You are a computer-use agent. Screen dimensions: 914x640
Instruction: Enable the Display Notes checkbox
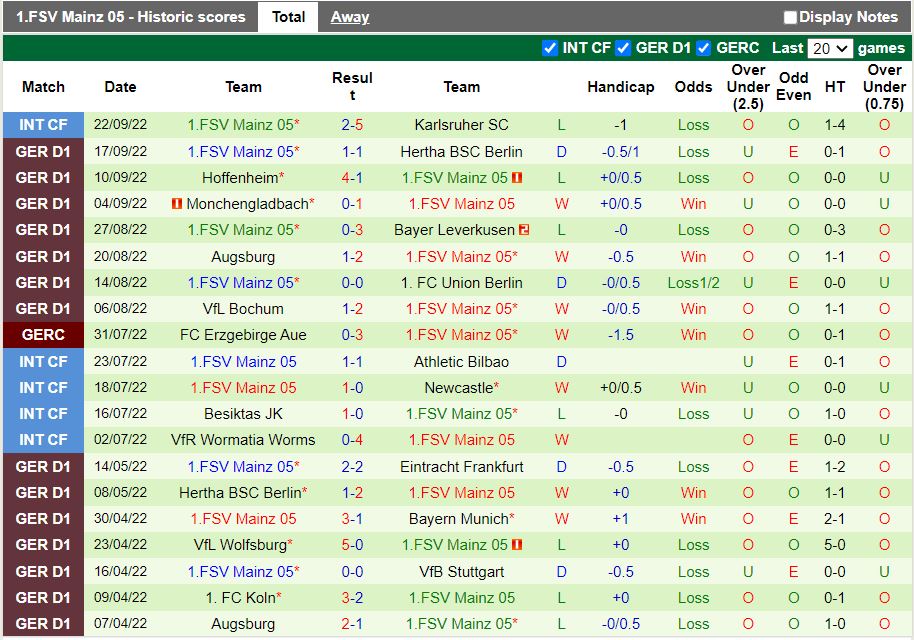[x=790, y=17]
